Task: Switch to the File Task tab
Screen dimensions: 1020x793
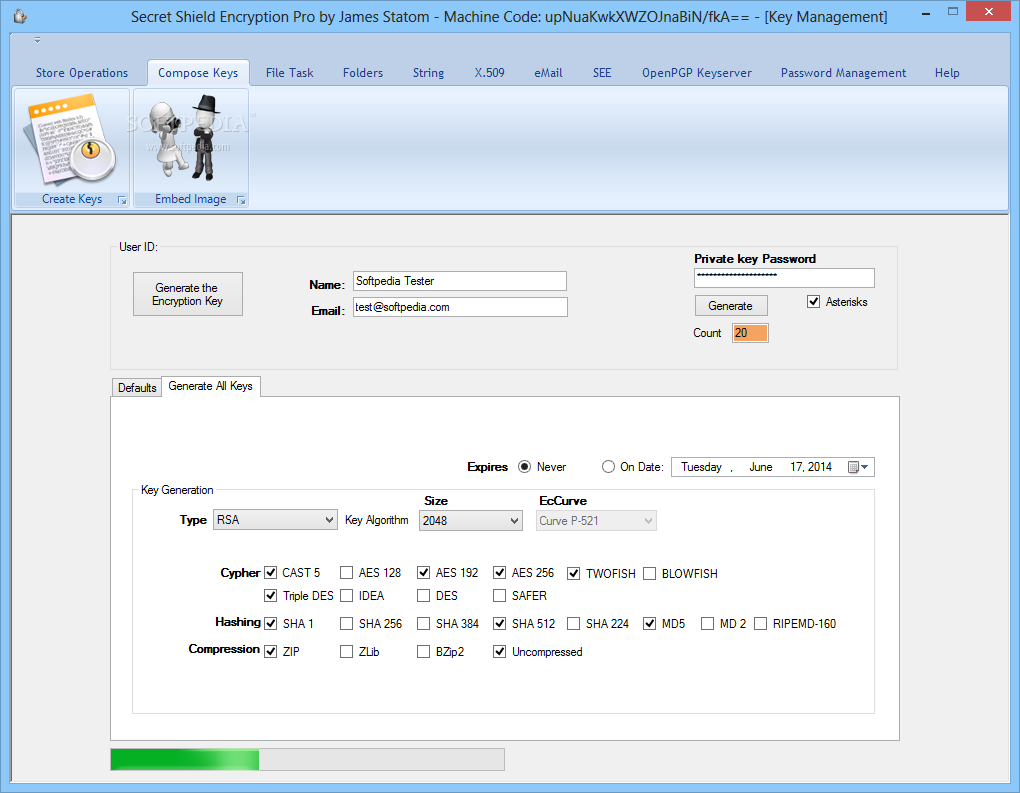Action: point(289,73)
